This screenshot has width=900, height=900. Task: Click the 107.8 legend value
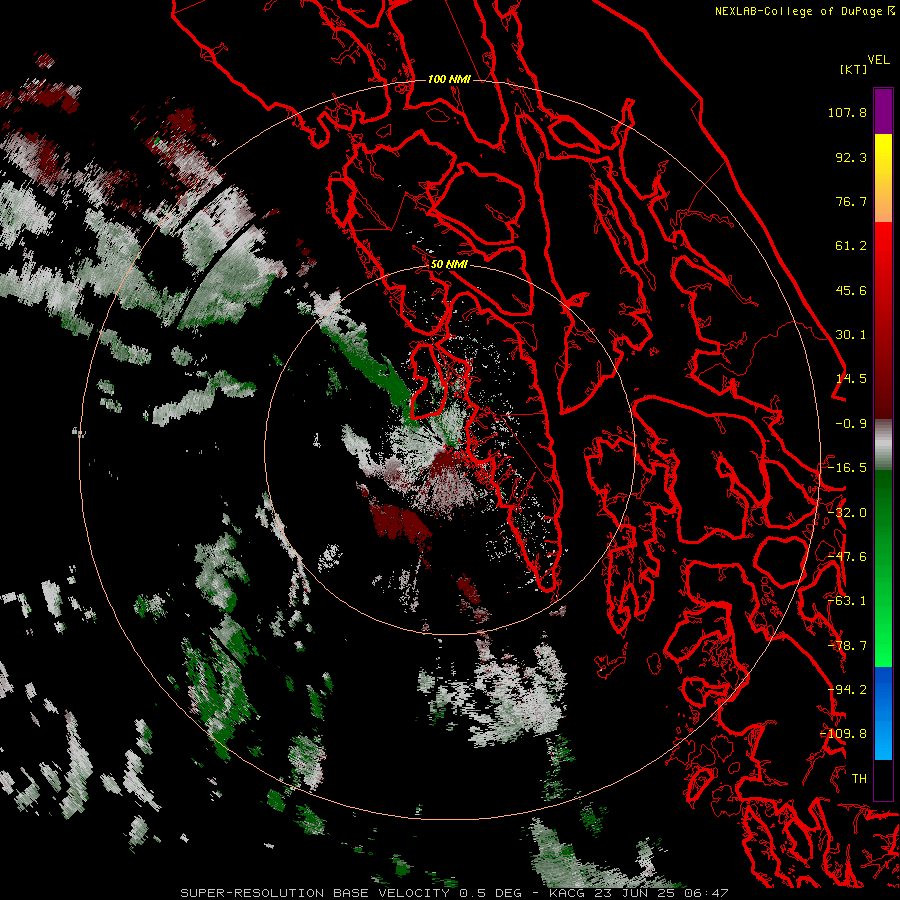pos(847,112)
